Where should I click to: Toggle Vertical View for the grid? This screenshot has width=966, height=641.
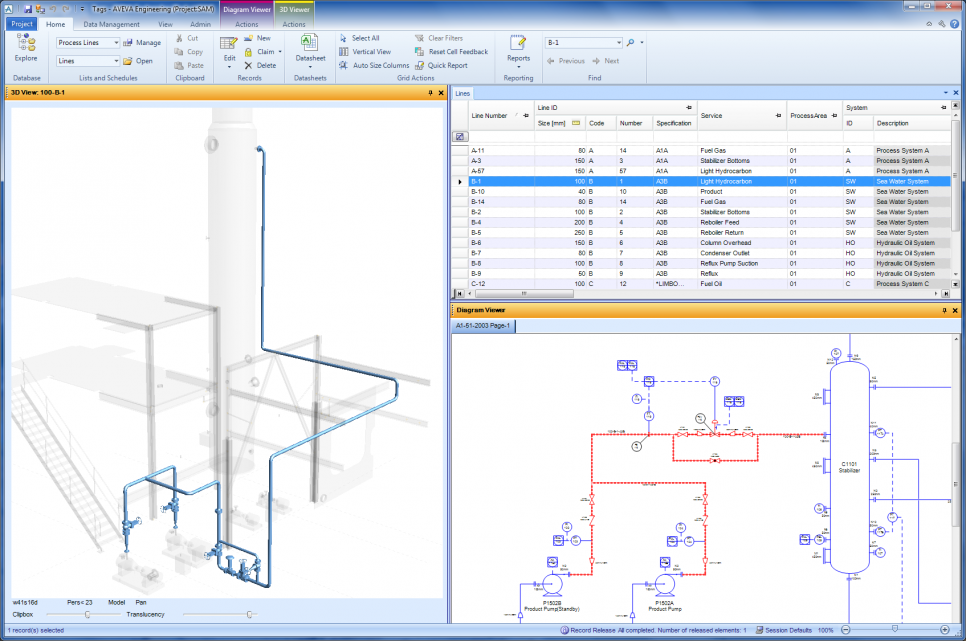coord(344,52)
